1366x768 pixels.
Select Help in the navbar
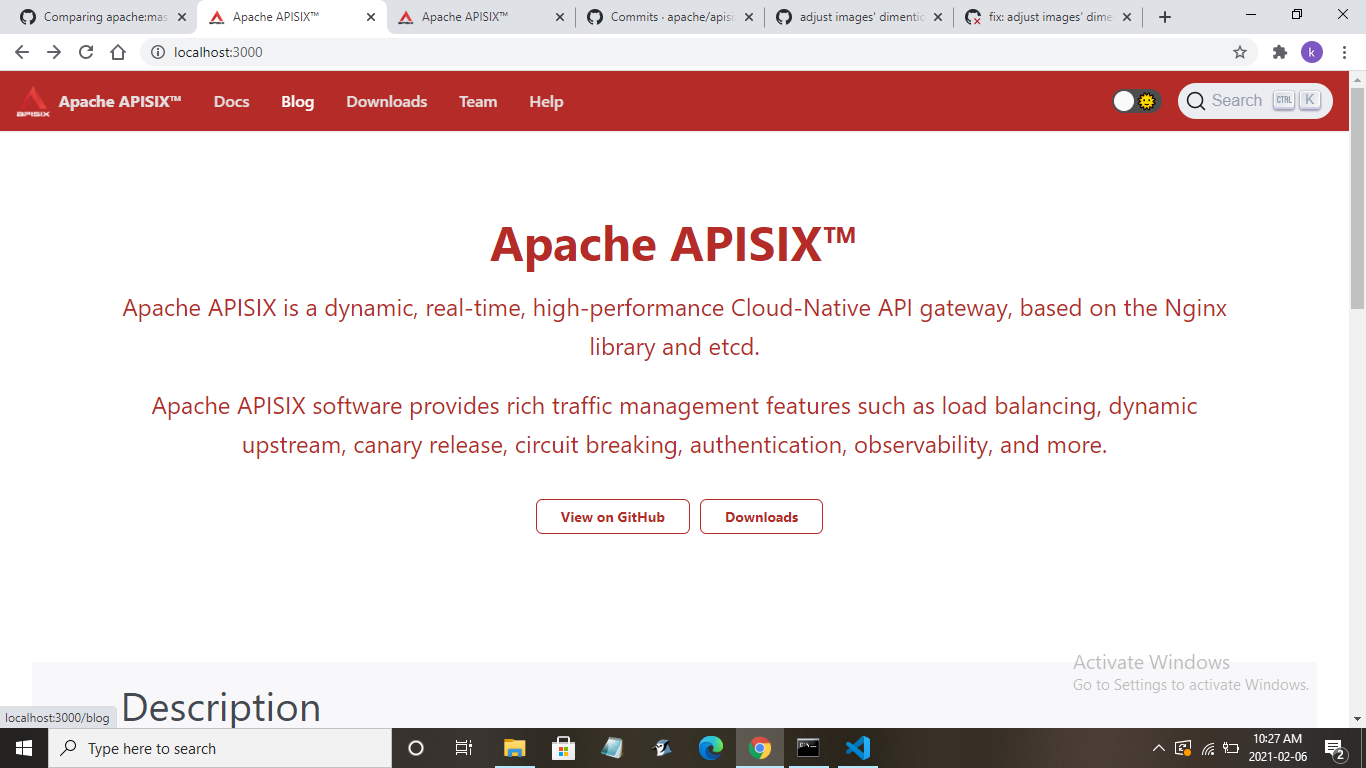click(546, 101)
